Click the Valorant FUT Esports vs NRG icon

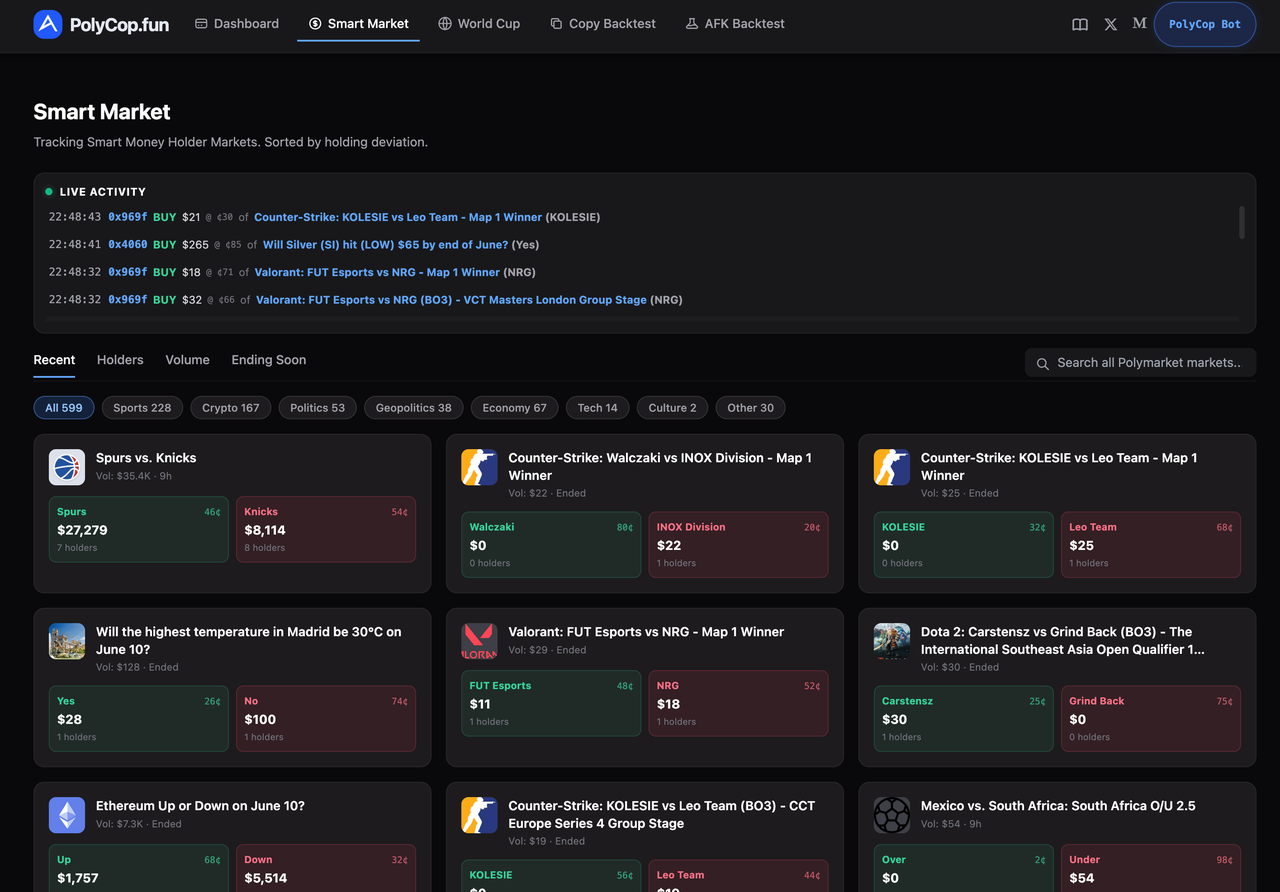click(x=479, y=641)
